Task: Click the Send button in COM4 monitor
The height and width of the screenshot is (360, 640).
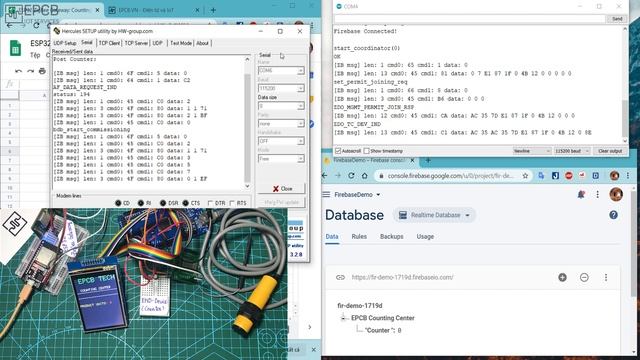Action: pyautogui.click(x=617, y=19)
